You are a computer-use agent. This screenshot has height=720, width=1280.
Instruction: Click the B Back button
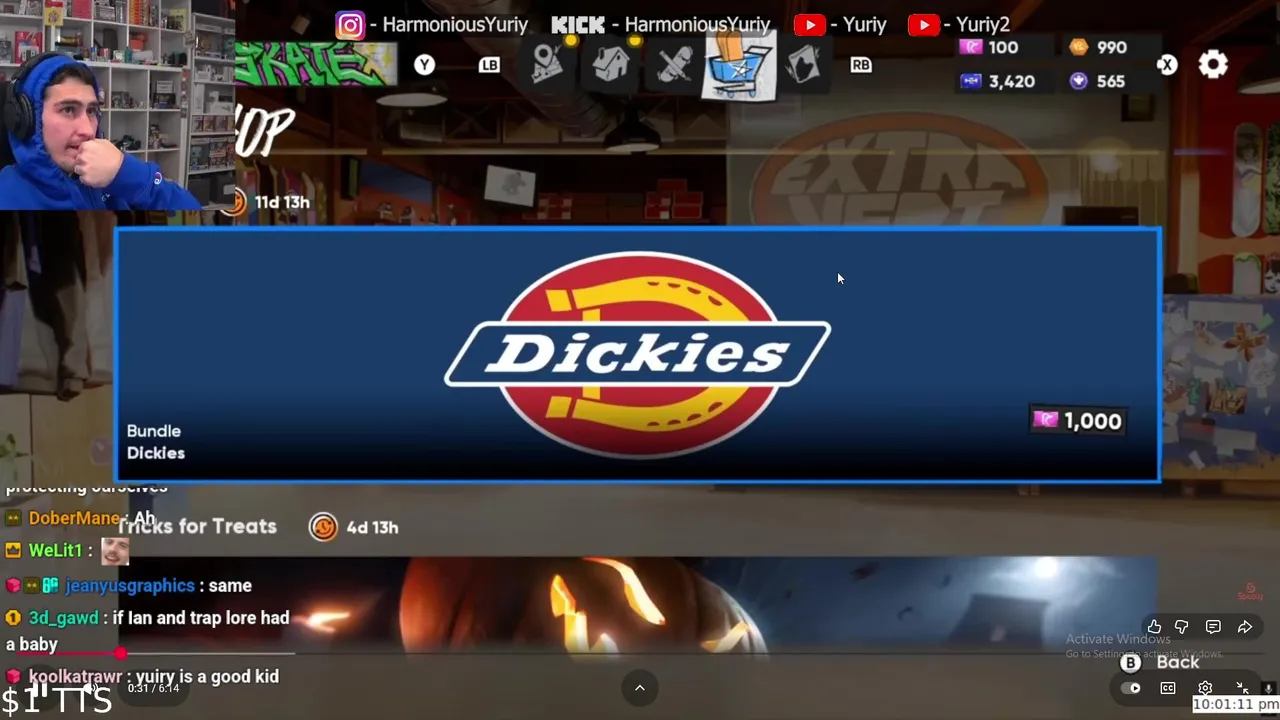coord(1159,662)
